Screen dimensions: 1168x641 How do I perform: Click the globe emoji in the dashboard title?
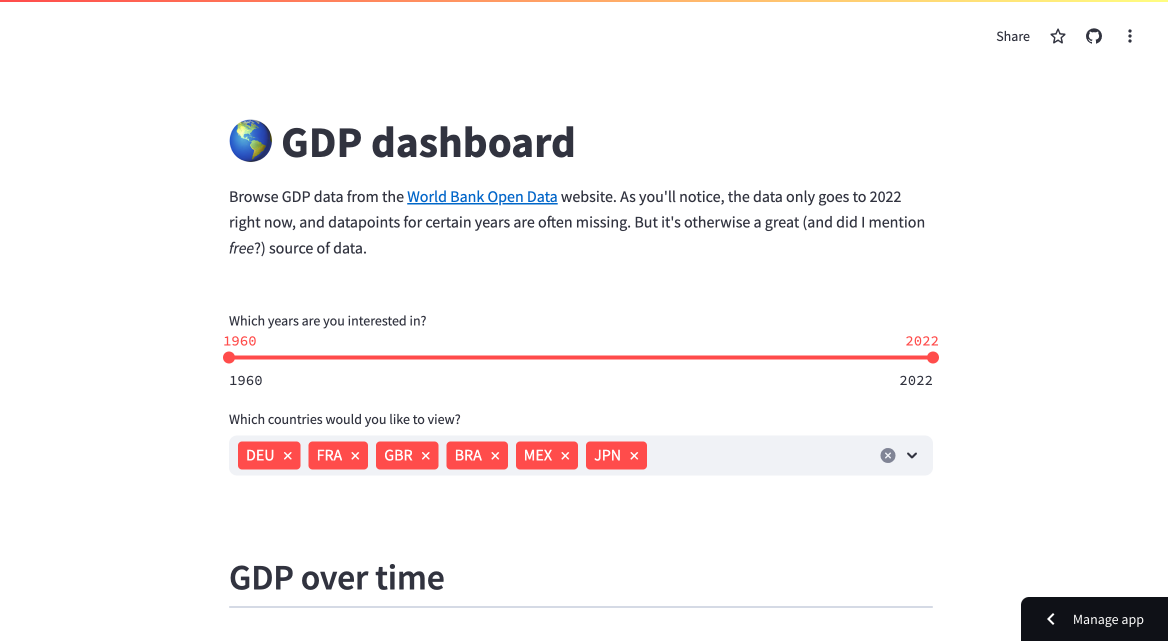250,141
